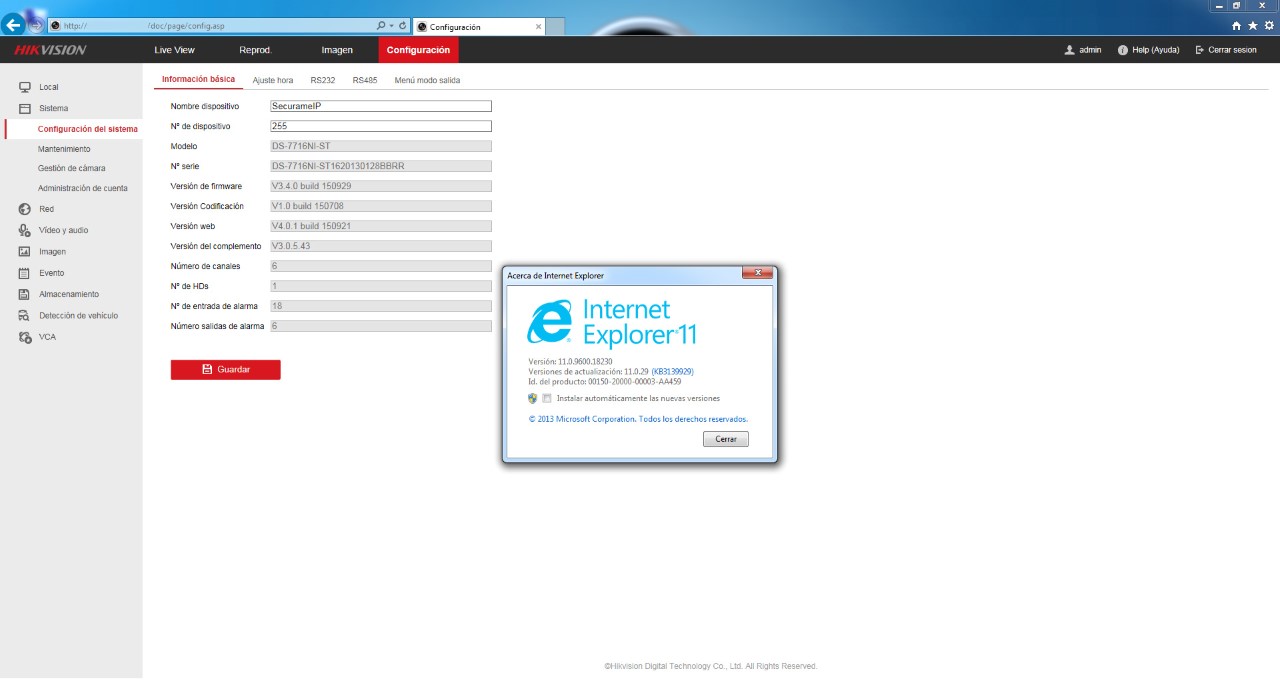Save settings with the Guardar button

[x=226, y=370]
